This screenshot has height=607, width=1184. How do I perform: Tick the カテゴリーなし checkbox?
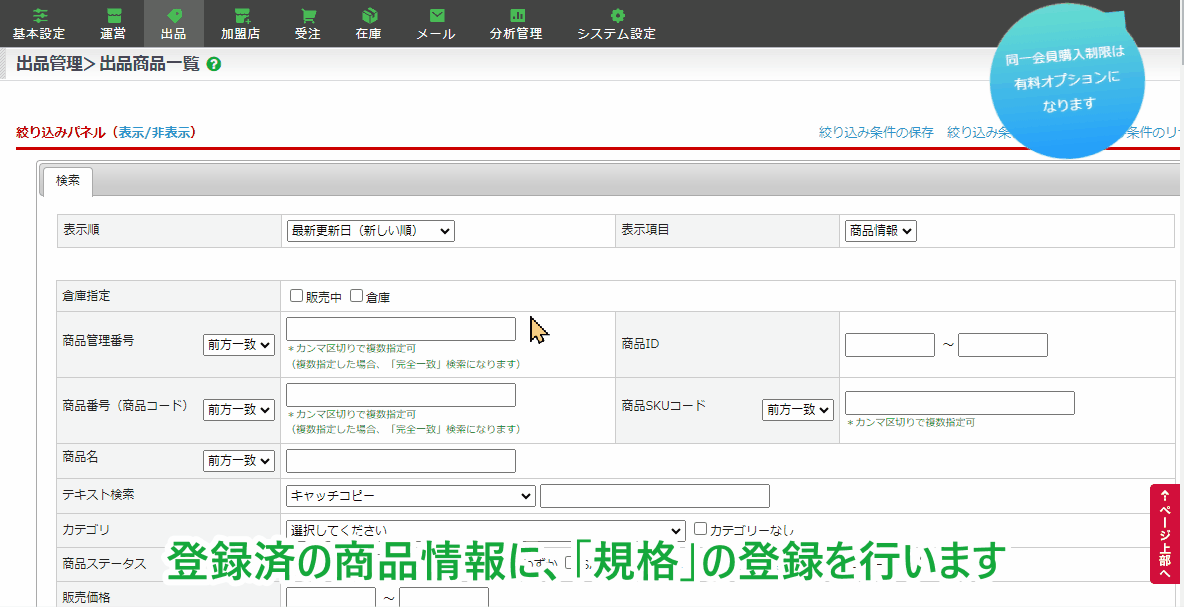700,528
